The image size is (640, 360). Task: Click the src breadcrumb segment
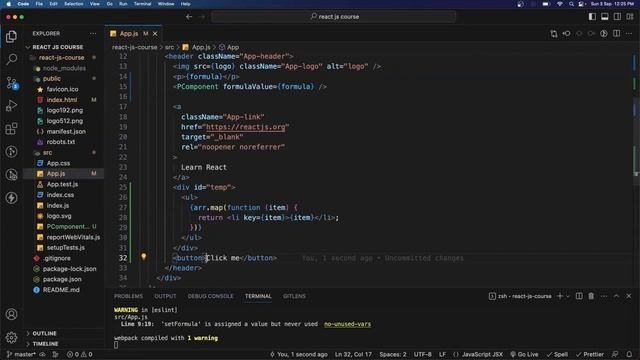(169, 47)
